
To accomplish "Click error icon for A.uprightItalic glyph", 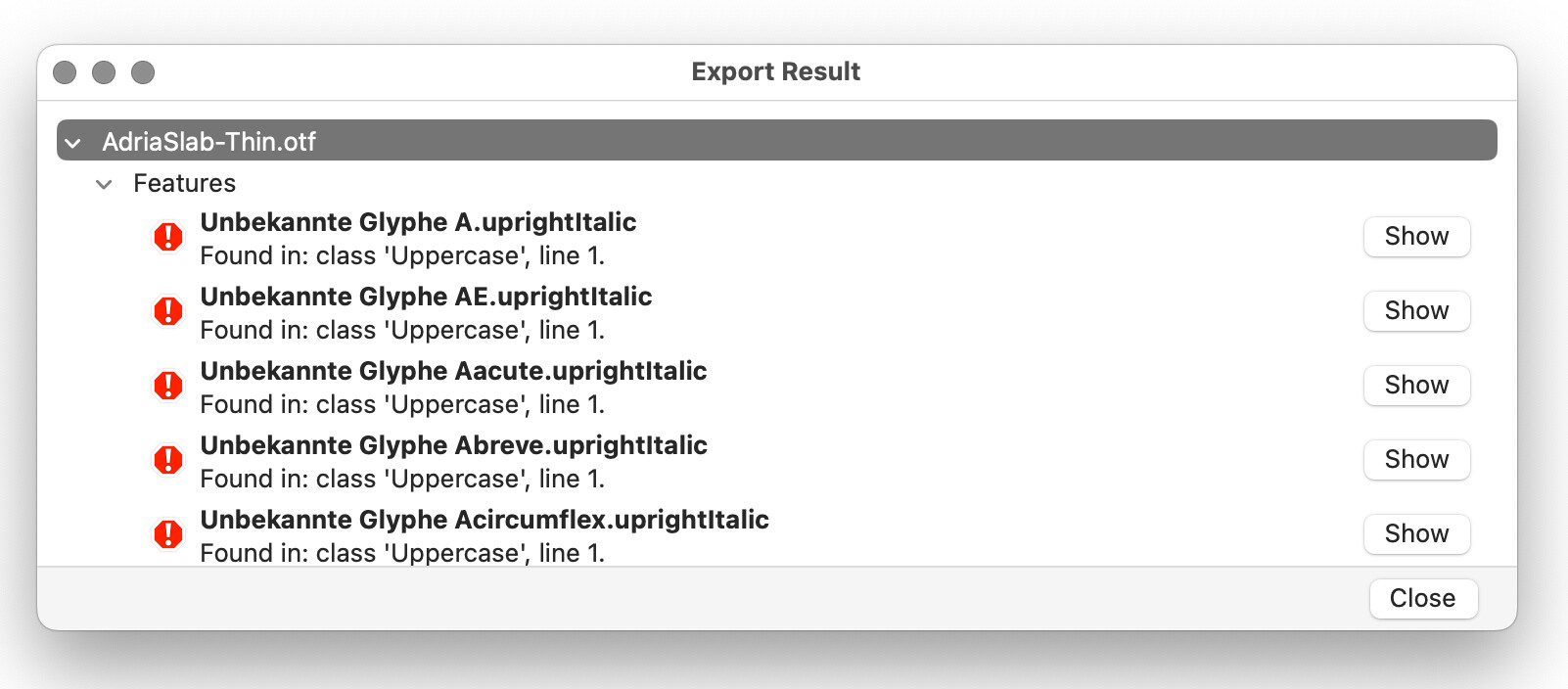I will [x=168, y=237].
